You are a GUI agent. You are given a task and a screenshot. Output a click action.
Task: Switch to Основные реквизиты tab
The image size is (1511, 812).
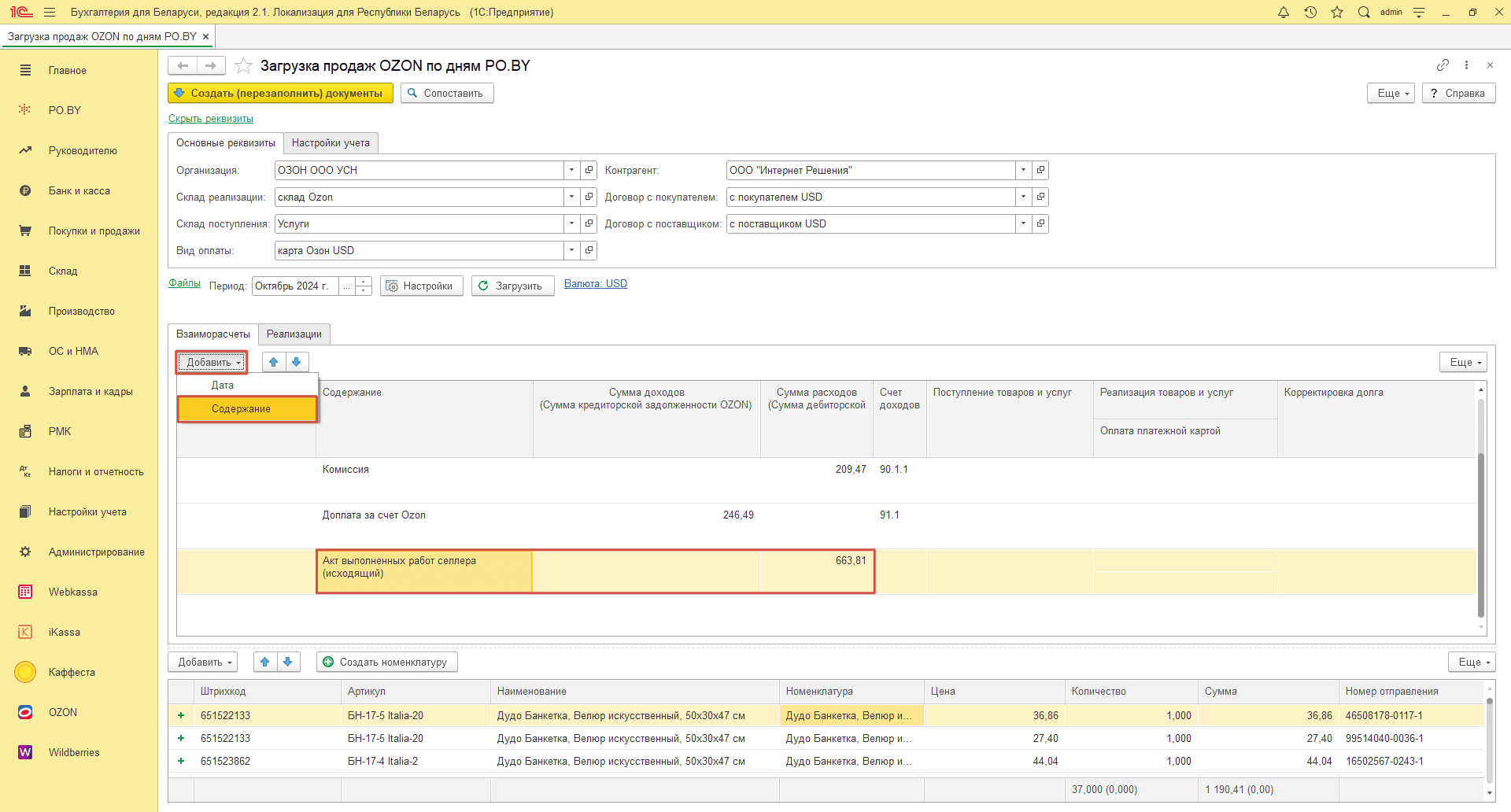point(226,142)
